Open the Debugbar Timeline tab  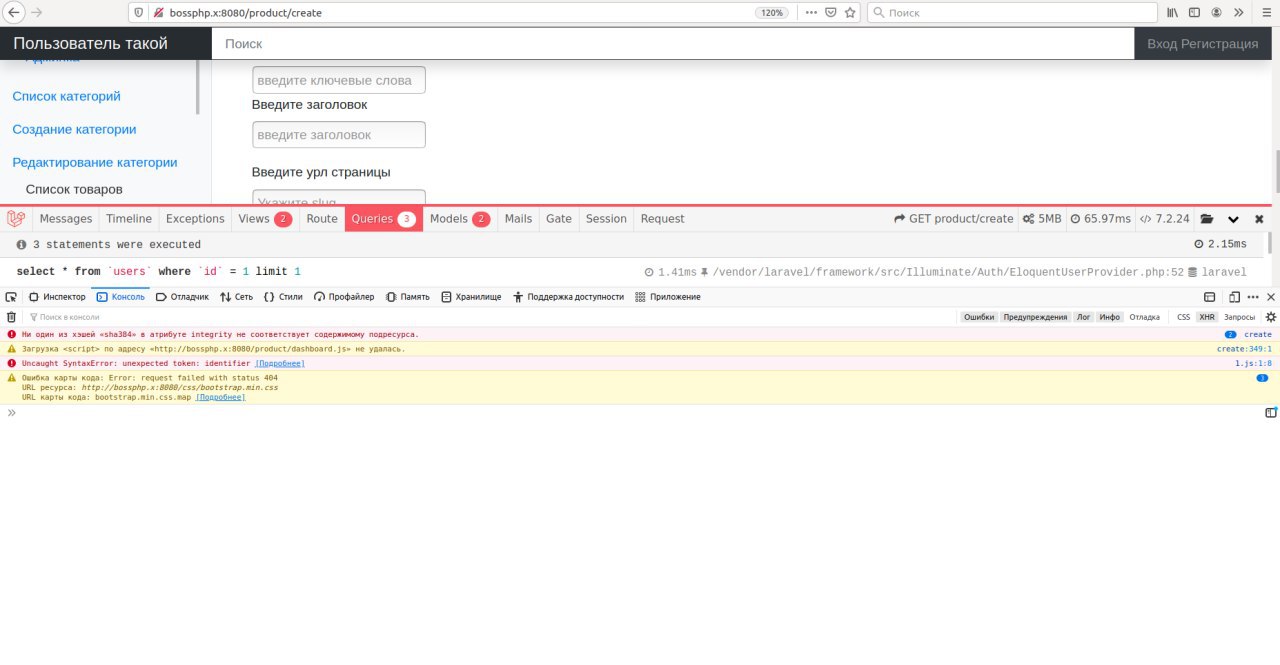pos(129,219)
